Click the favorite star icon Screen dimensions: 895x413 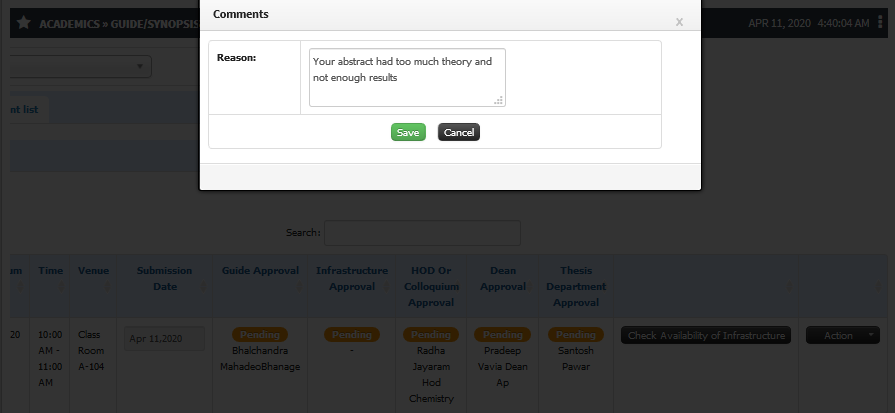[23, 23]
